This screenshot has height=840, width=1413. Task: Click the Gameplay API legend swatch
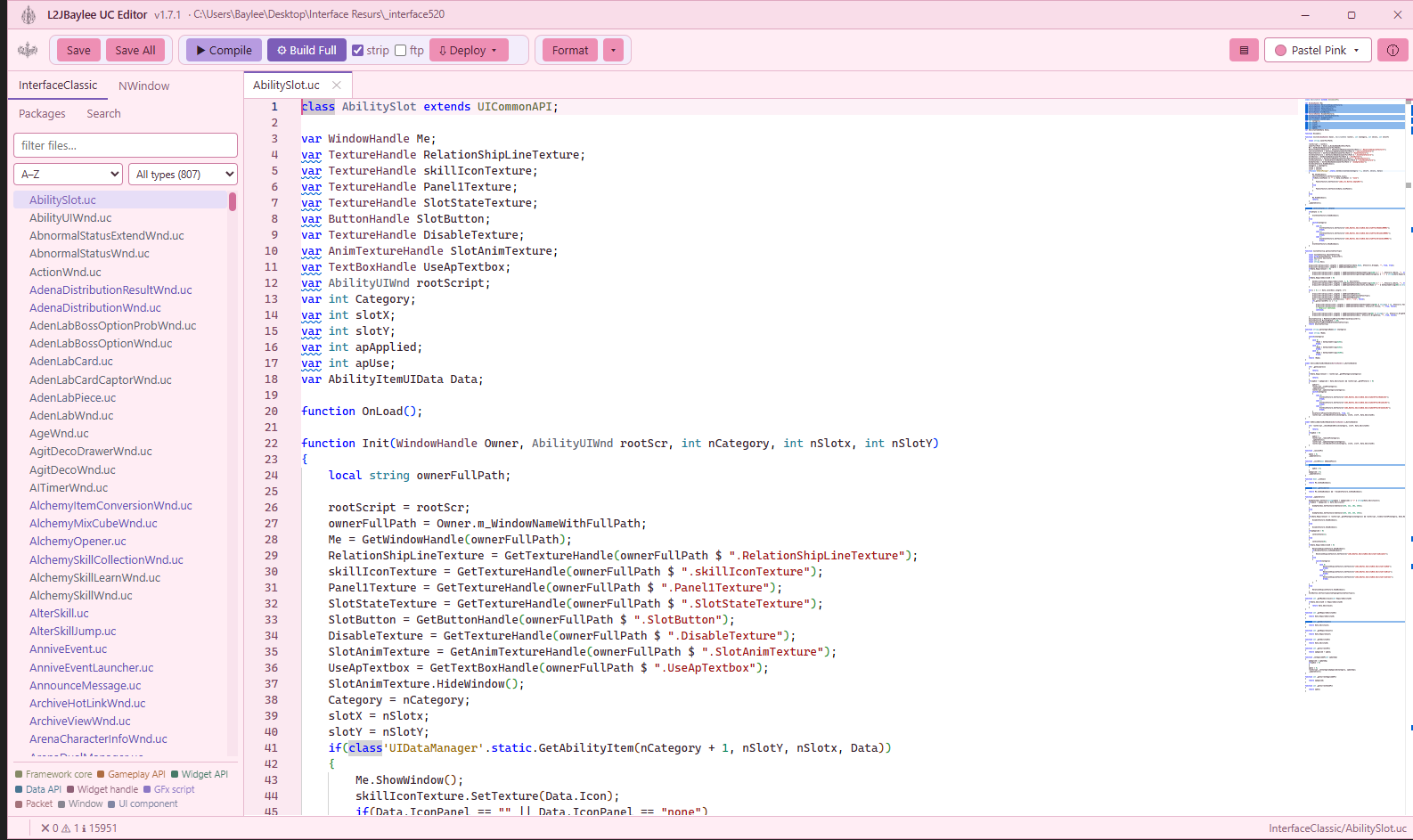tap(101, 774)
